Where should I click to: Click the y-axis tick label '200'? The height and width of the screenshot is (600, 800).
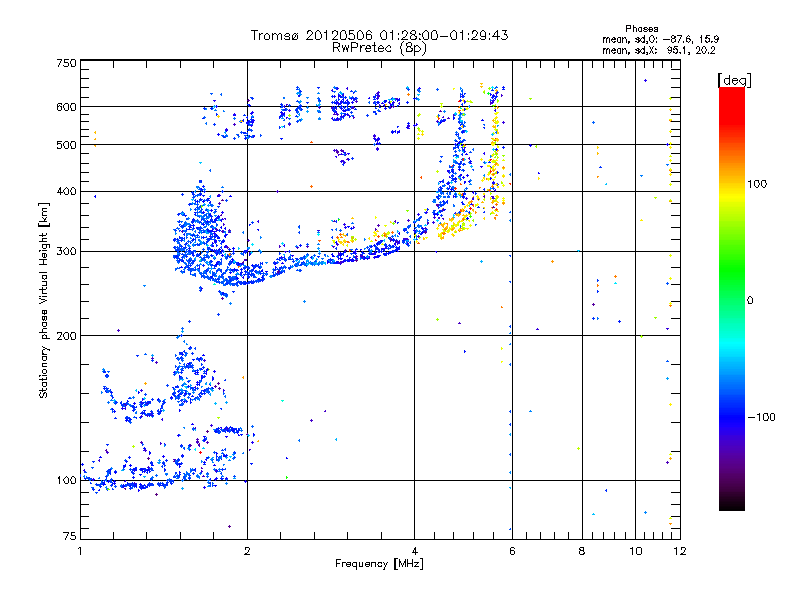pyautogui.click(x=66, y=336)
